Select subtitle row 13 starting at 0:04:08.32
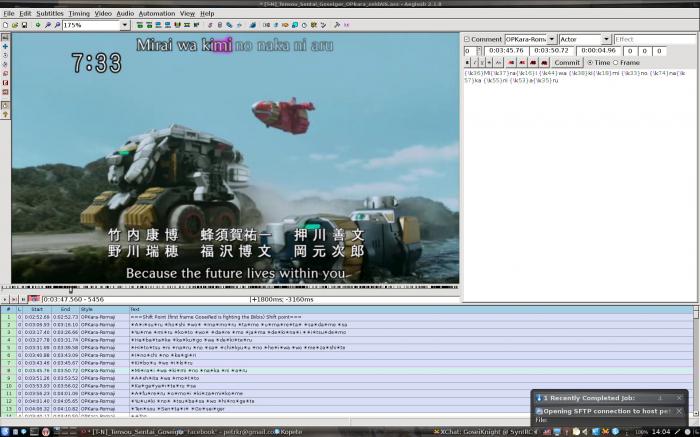This screenshot has width=700, height=437. tap(346, 409)
